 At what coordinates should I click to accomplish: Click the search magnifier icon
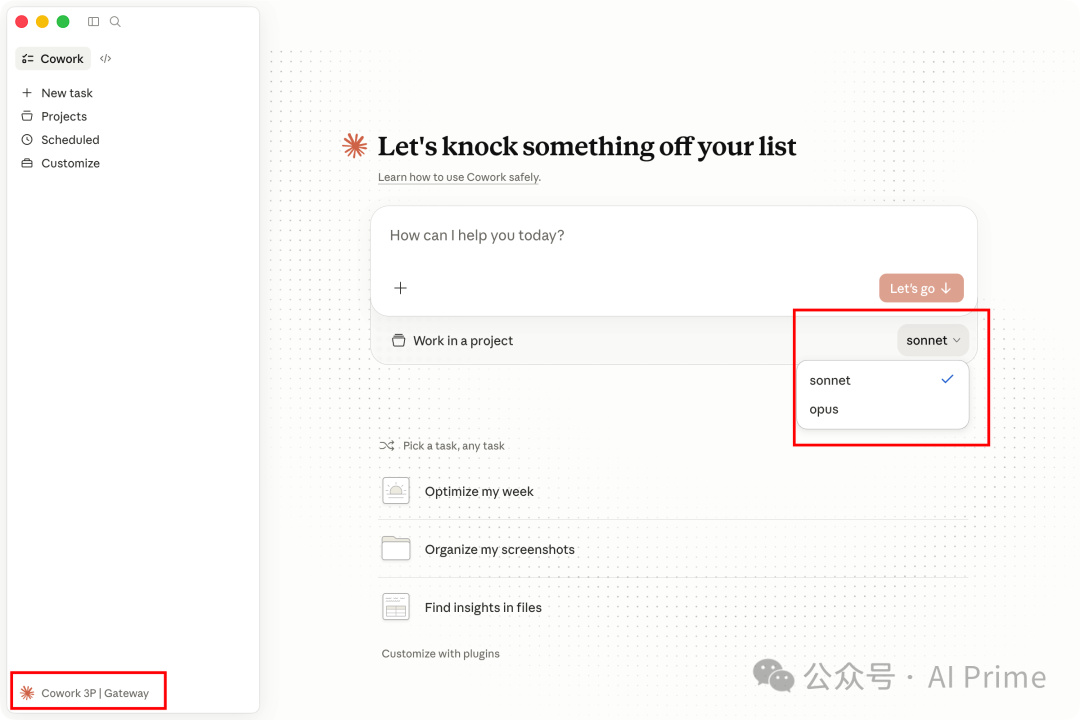click(x=115, y=21)
